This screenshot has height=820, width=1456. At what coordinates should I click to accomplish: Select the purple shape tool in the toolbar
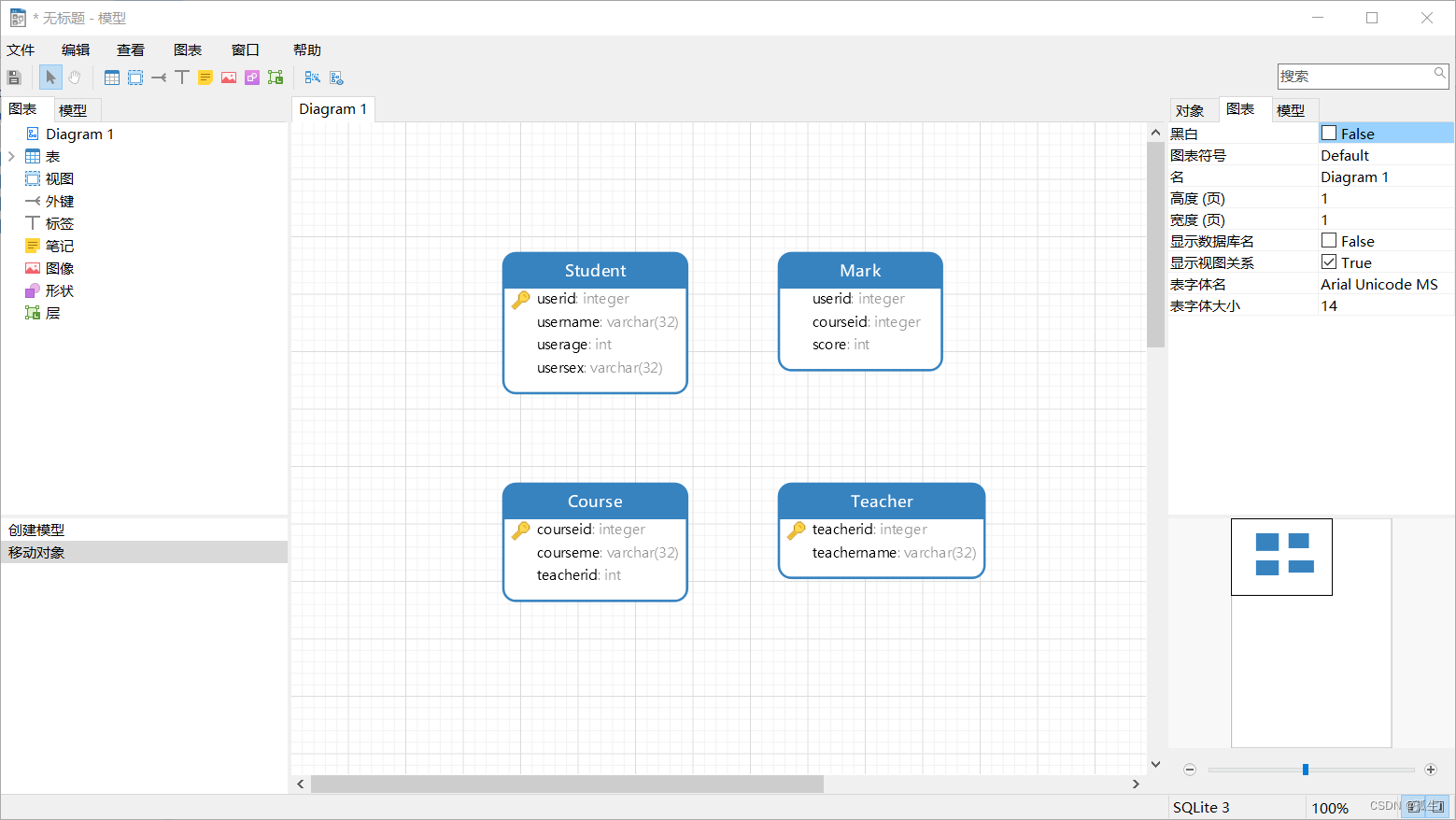click(x=252, y=78)
